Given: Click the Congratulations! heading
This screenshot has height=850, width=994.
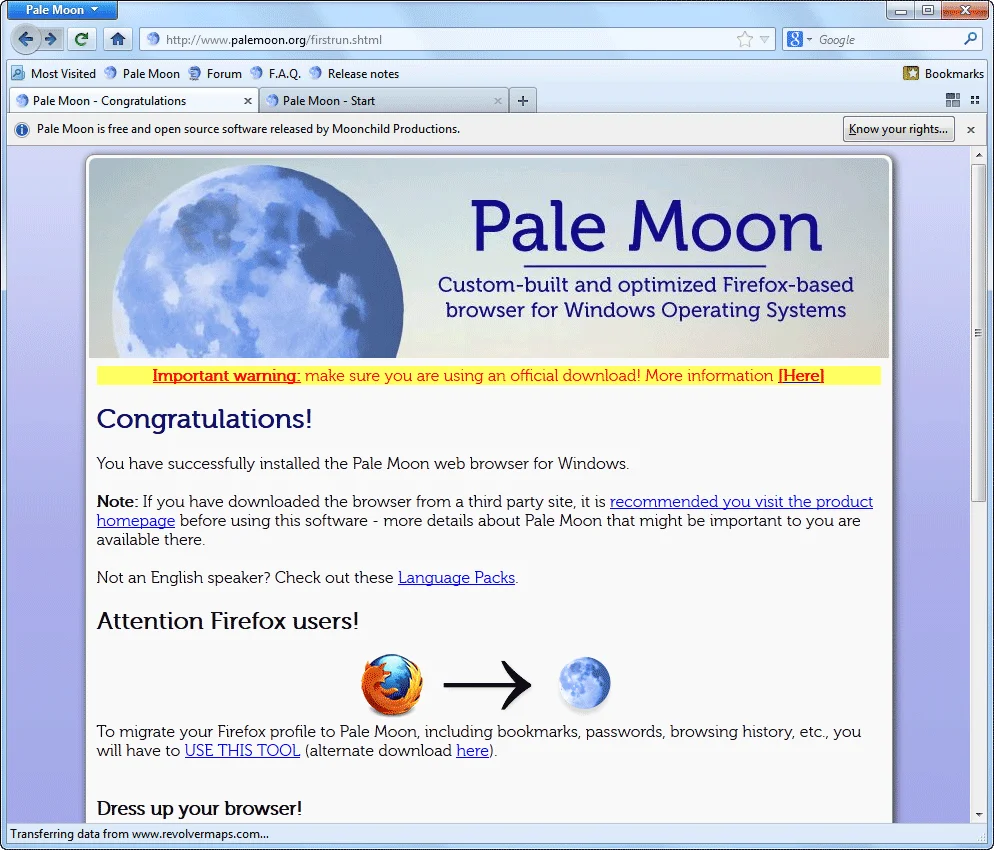Looking at the screenshot, I should click(204, 419).
